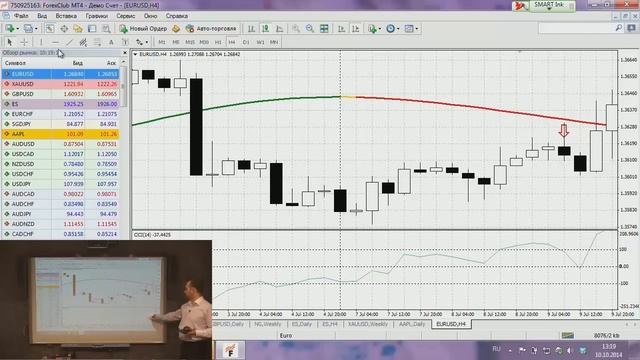Open the New Chart icon in the toolbar

tap(9, 29)
